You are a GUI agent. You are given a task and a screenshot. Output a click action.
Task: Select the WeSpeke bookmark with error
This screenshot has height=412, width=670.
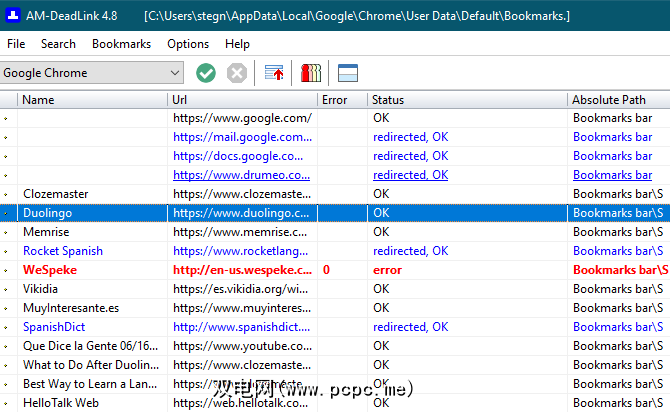[x=50, y=270]
